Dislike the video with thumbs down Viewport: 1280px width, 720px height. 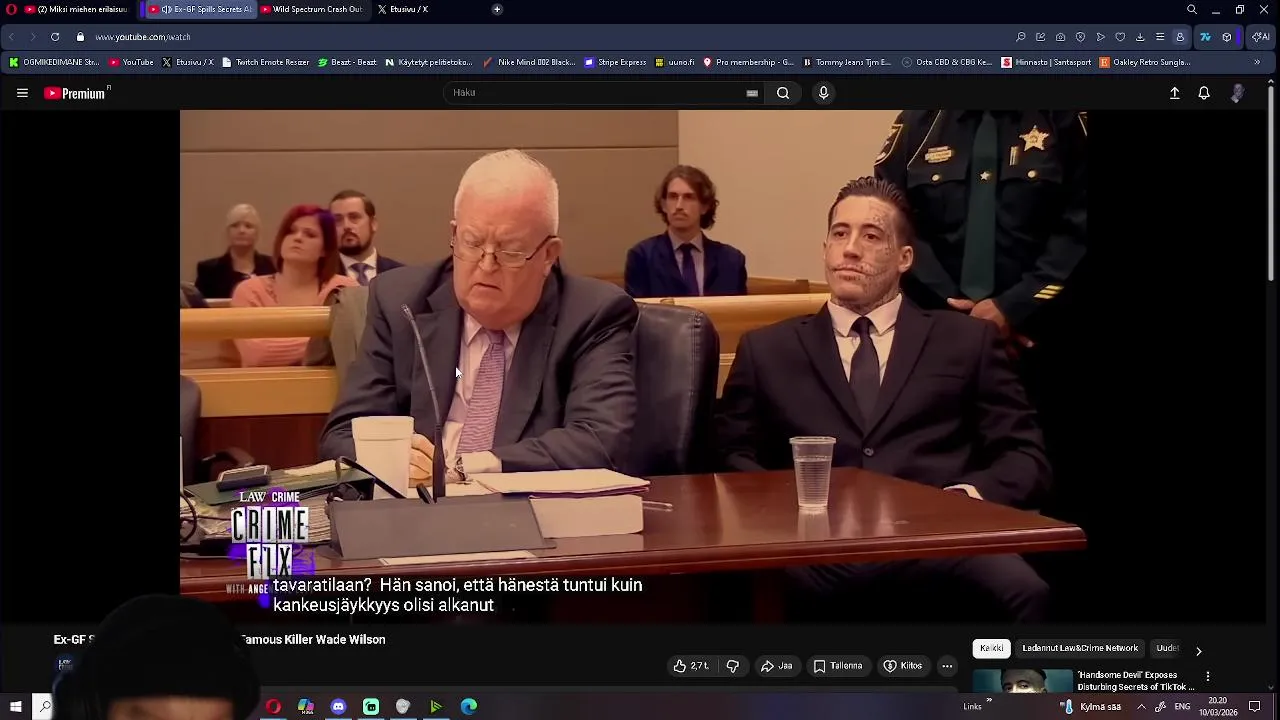click(x=732, y=666)
